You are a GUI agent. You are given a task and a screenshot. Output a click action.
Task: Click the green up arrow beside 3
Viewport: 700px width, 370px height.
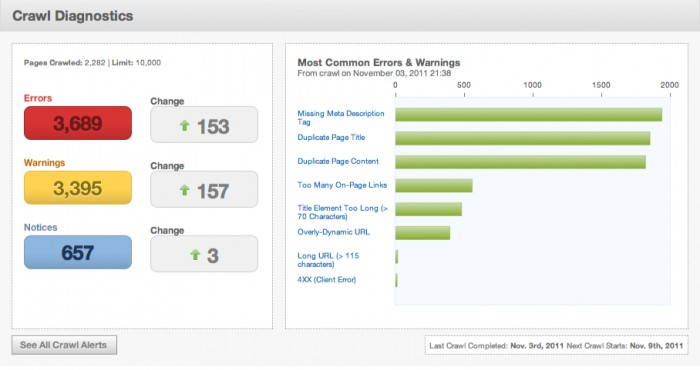click(x=195, y=255)
